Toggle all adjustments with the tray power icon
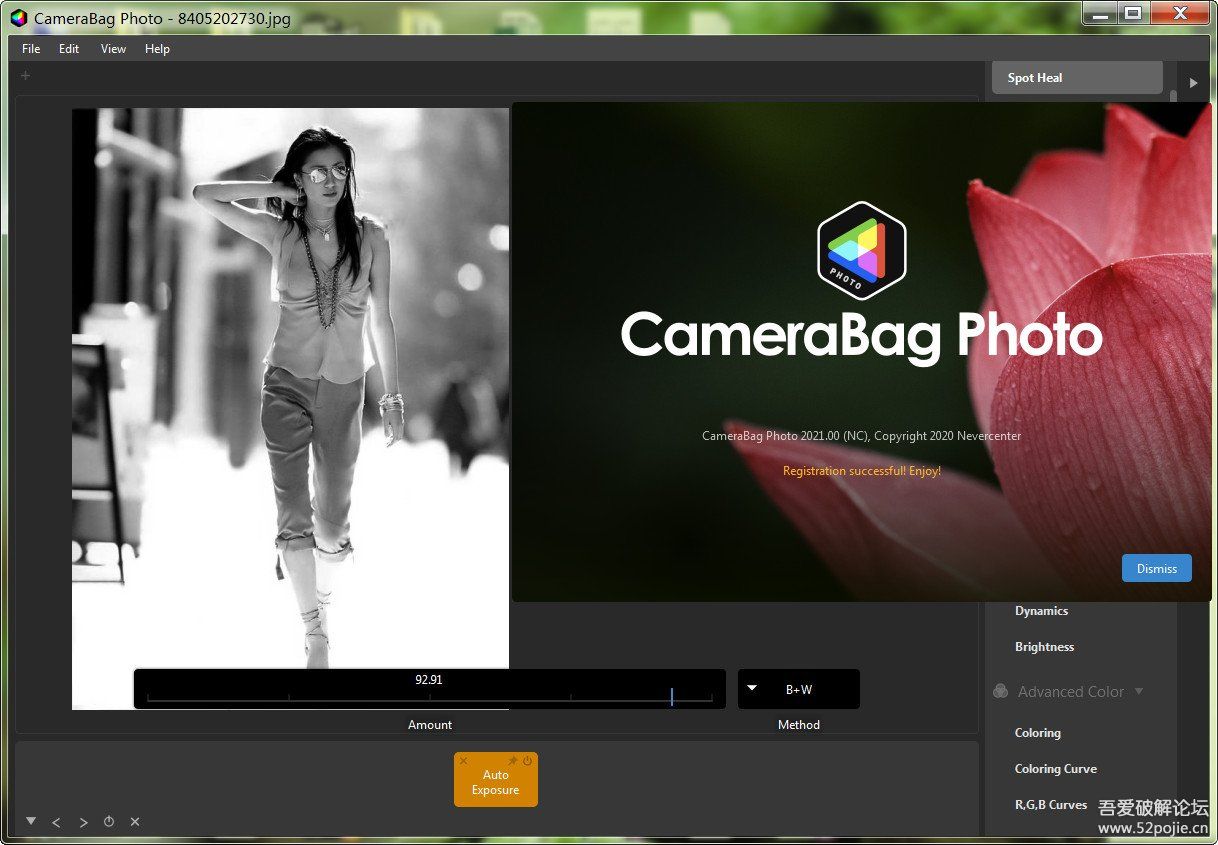 click(109, 822)
